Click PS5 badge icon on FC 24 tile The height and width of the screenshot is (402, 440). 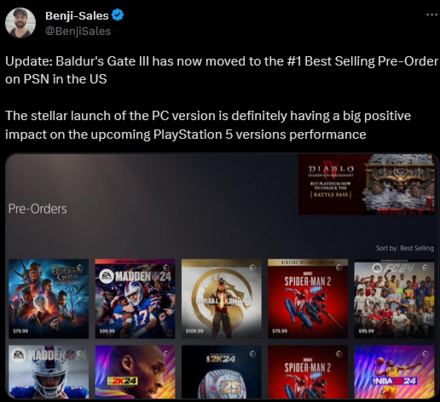pyautogui.click(x=425, y=268)
